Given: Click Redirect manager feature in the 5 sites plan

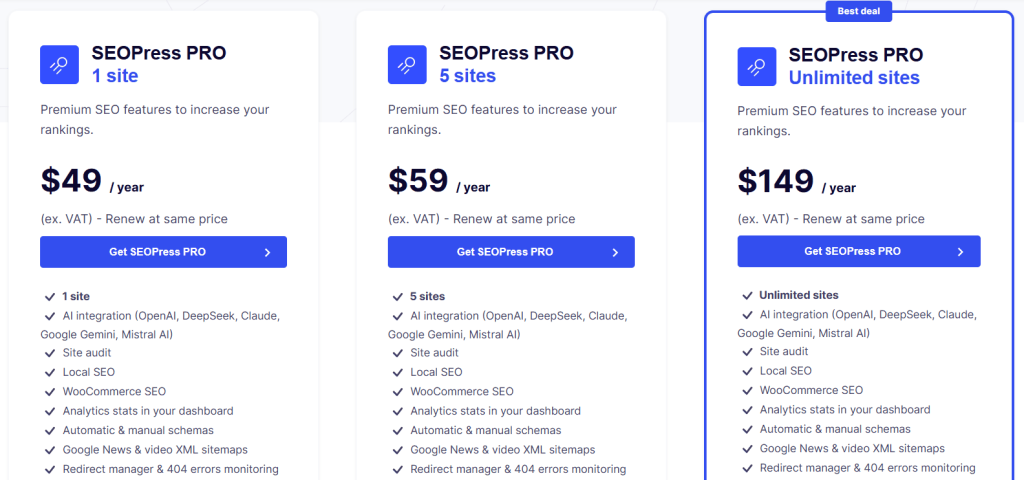Looking at the screenshot, I should click(x=517, y=469).
